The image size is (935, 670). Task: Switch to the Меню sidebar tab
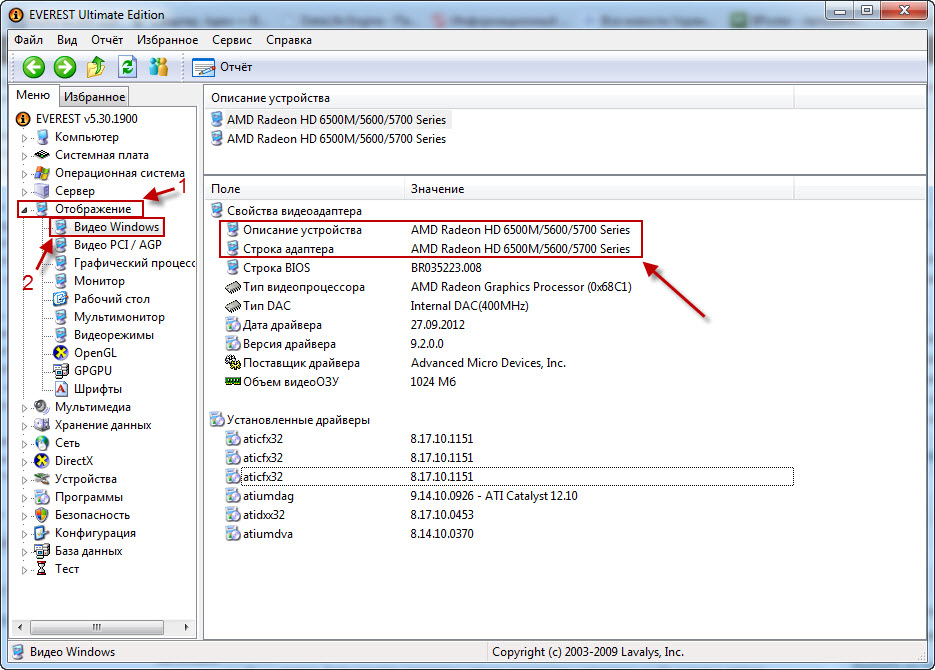pos(33,95)
